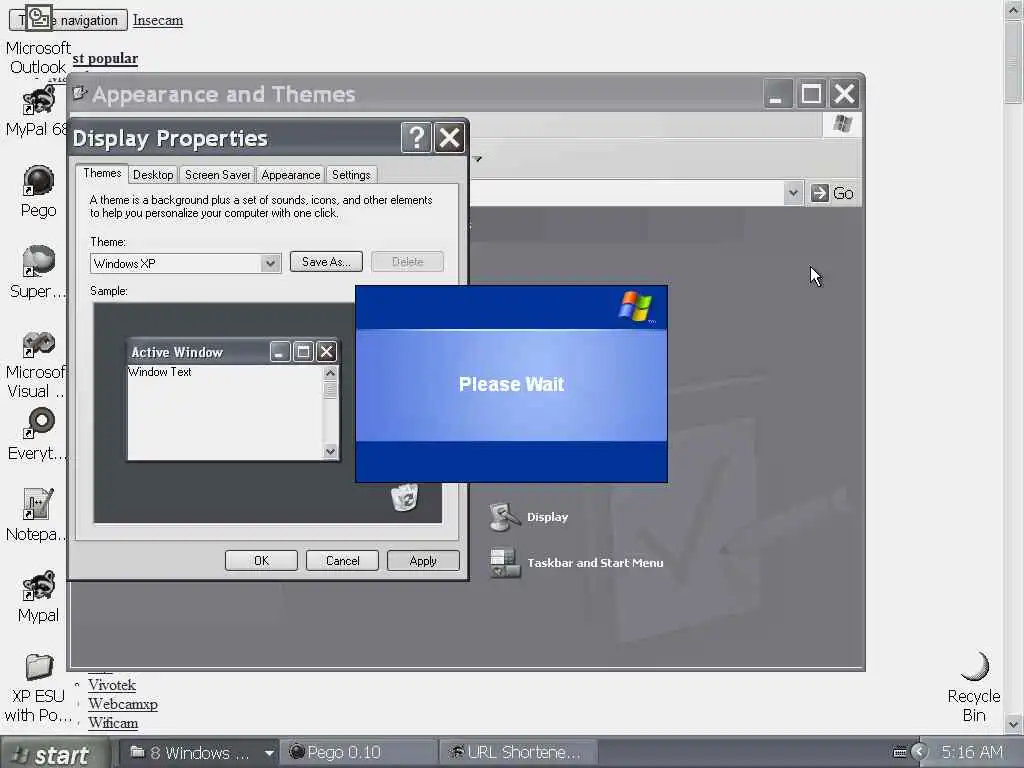
Task: Switch to the Themes tab
Action: (102, 173)
